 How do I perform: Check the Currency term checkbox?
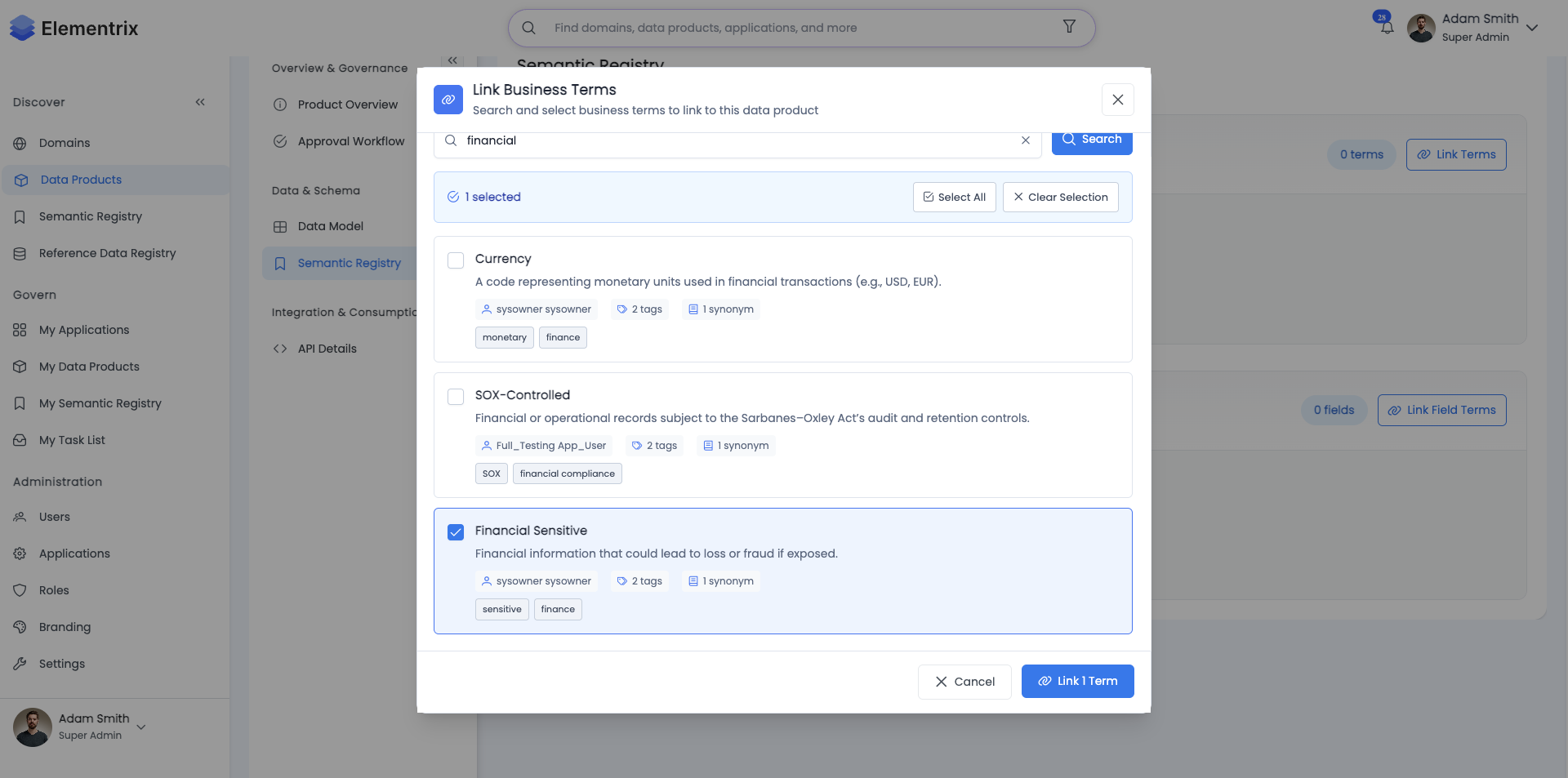pos(456,260)
